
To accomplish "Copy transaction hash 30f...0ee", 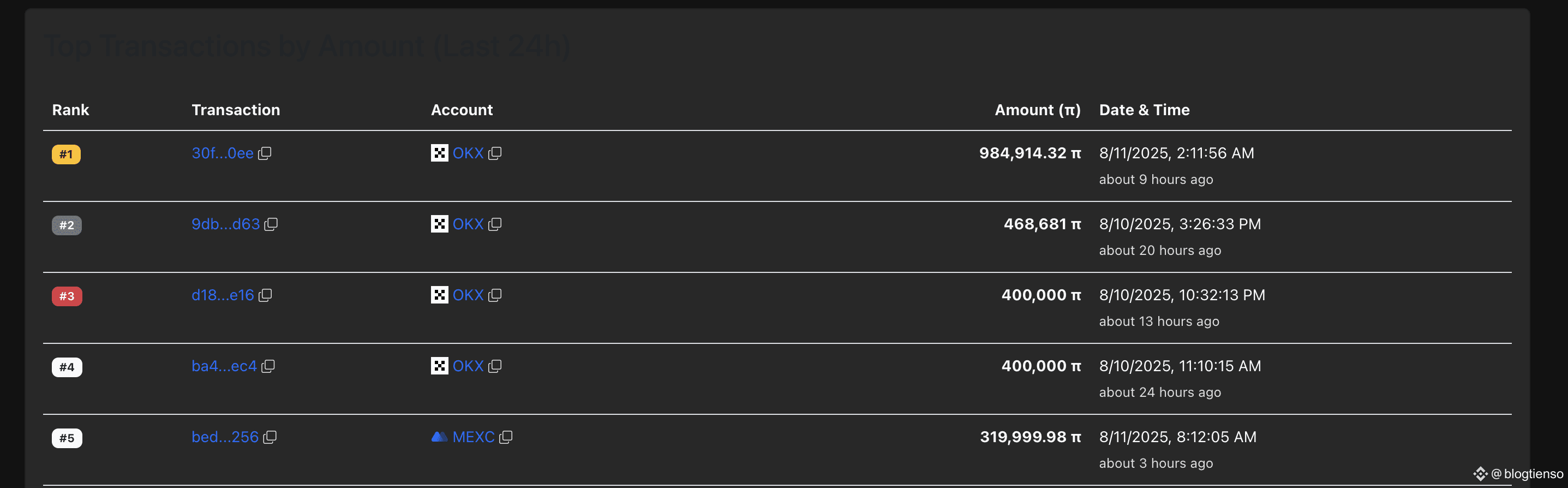I will click(265, 153).
